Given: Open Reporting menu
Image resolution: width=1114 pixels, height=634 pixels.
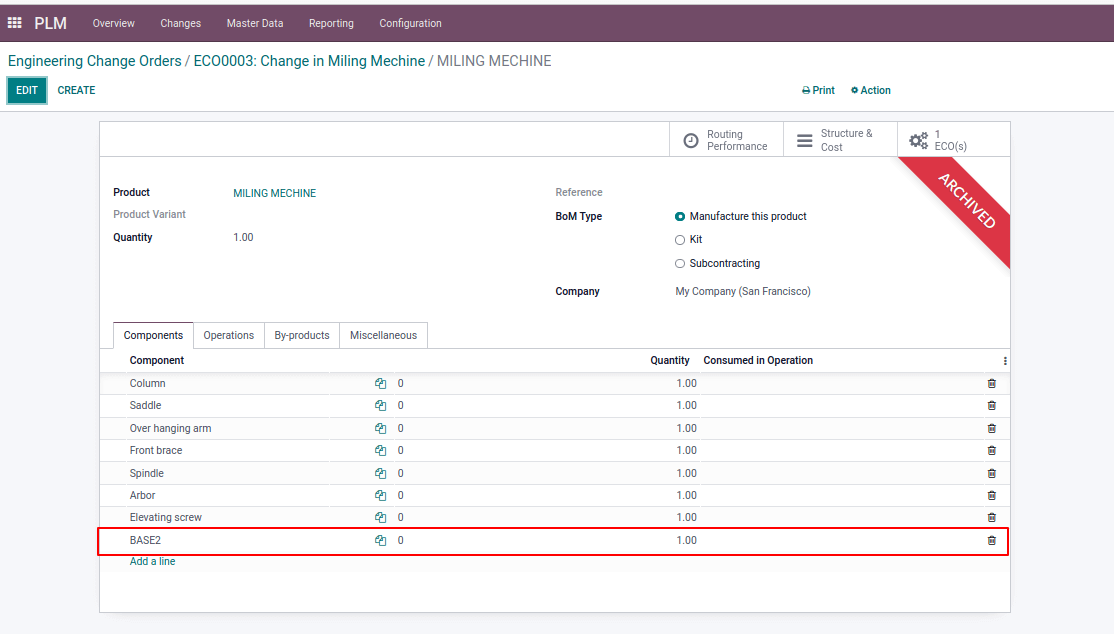Looking at the screenshot, I should click(x=331, y=23).
